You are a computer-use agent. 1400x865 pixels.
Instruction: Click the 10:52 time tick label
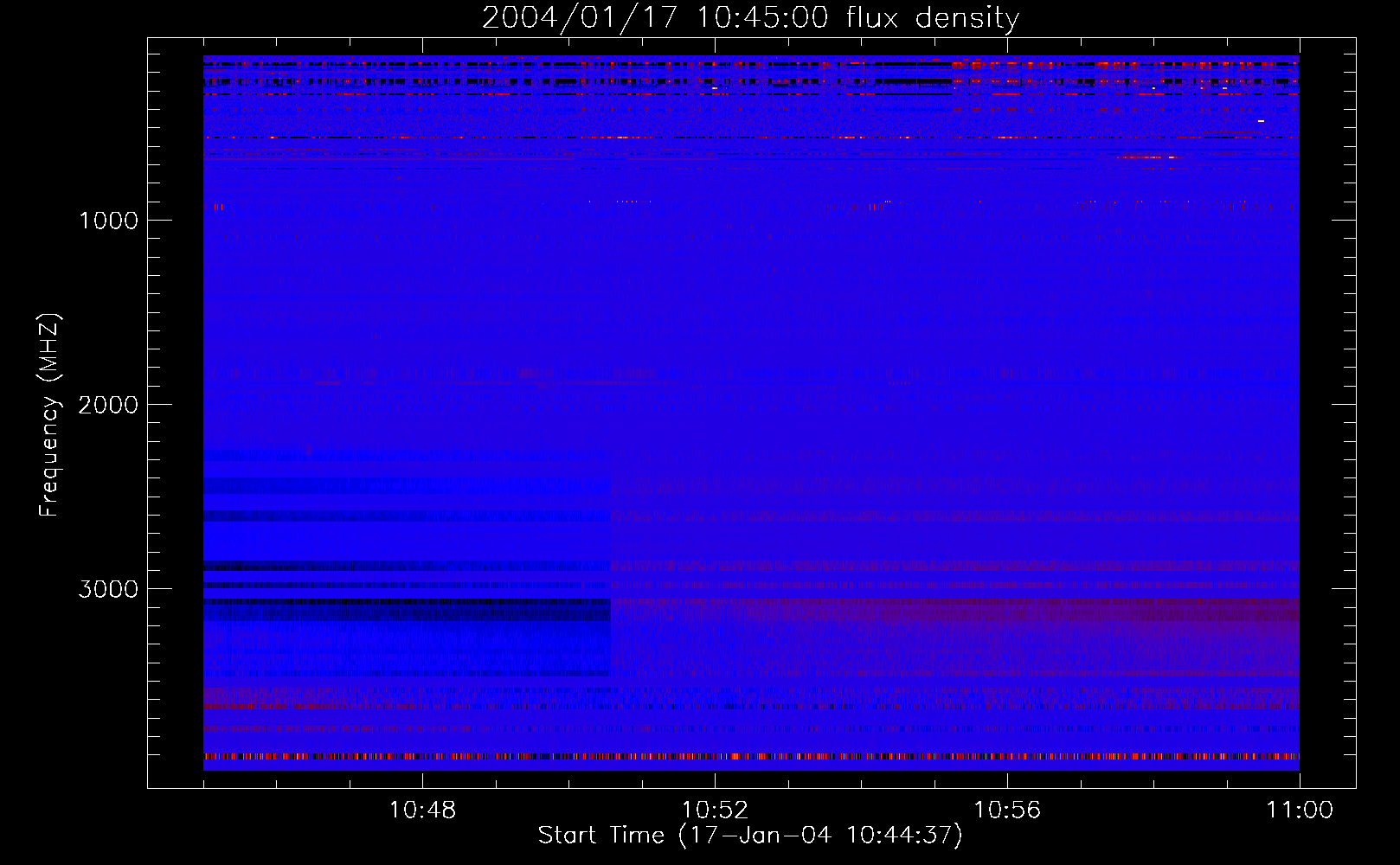point(715,811)
